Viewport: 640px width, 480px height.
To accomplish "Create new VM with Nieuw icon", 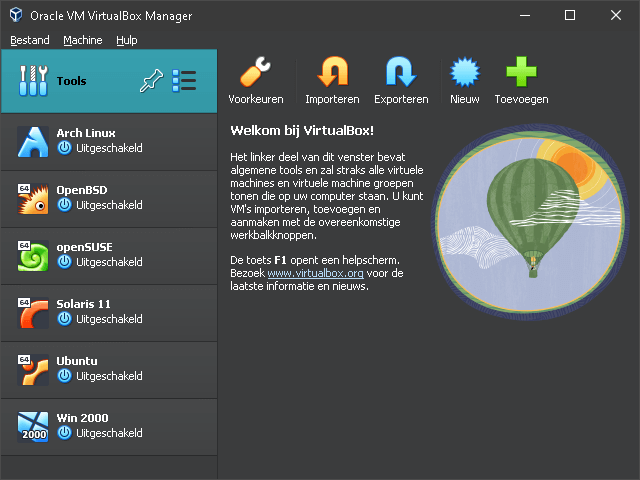I will [464, 72].
